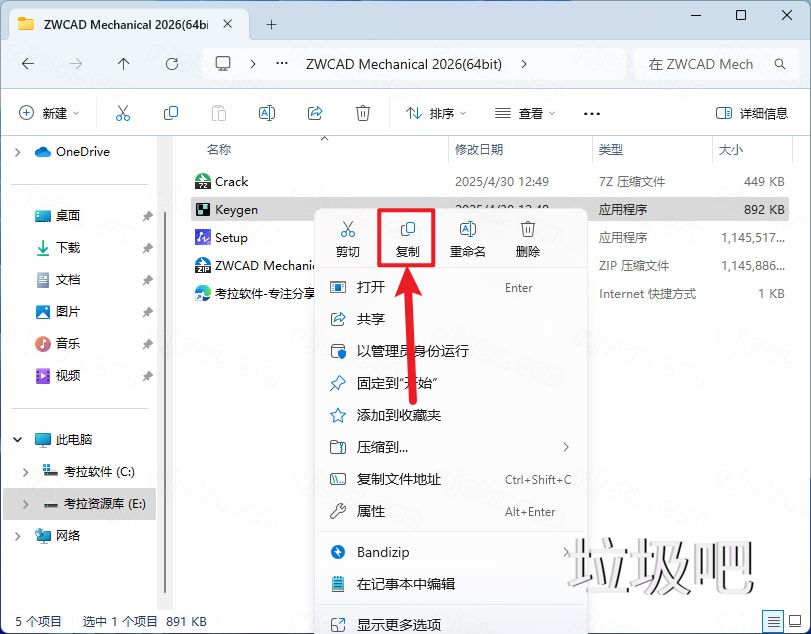Open the 排序 sort dropdown
Viewport: 811px width, 634px height.
[x=435, y=113]
